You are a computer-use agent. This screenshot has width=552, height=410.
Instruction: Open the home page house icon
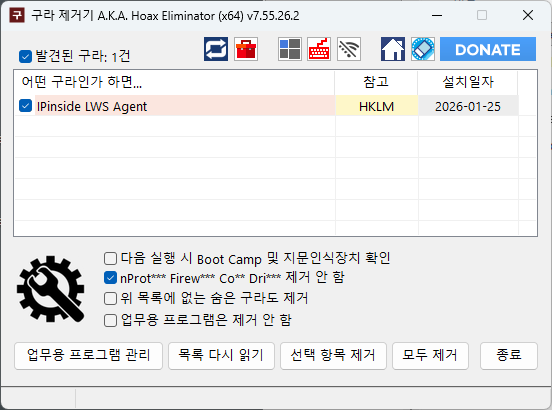(393, 49)
